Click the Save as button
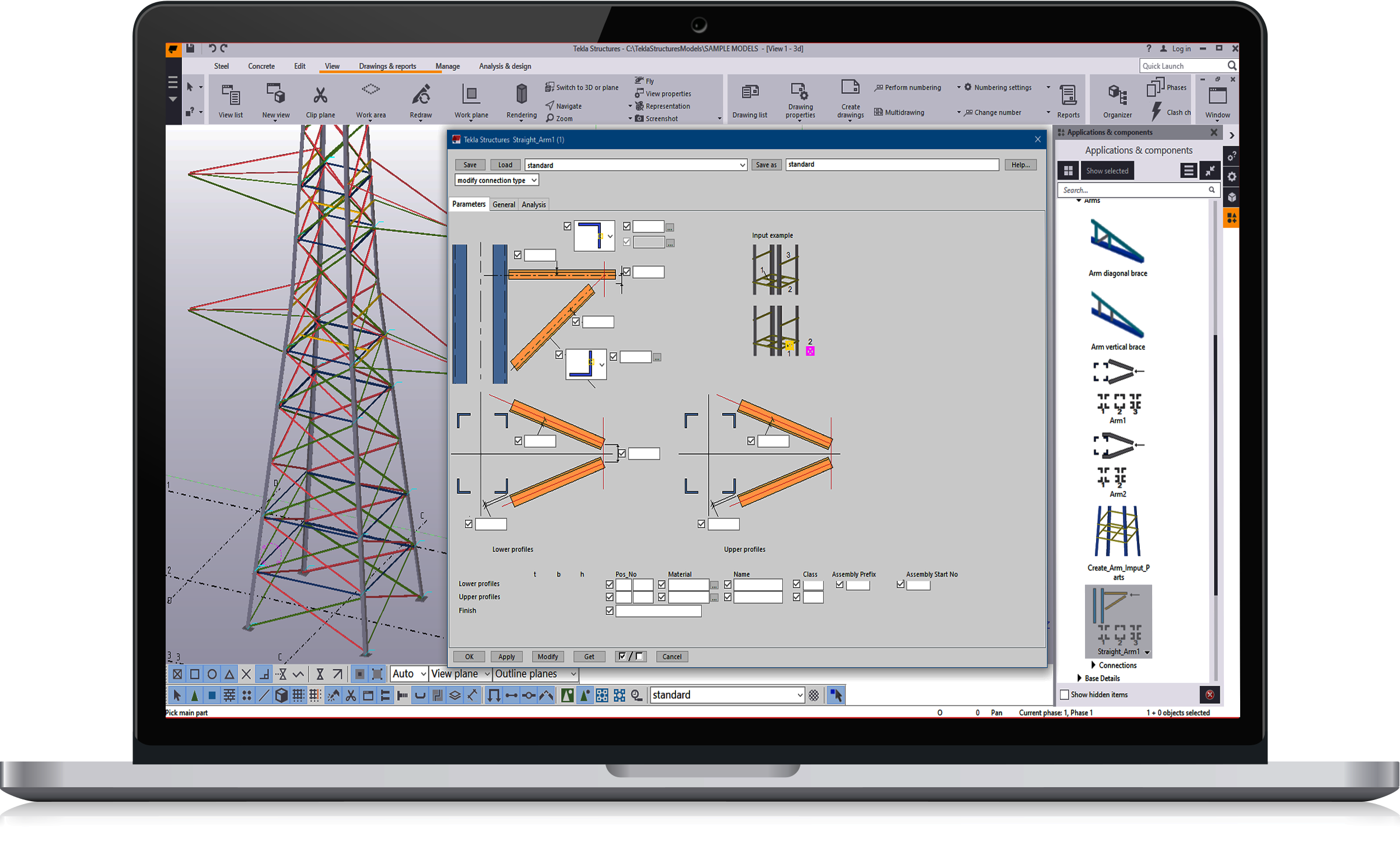This screenshot has width=1400, height=842. (766, 165)
